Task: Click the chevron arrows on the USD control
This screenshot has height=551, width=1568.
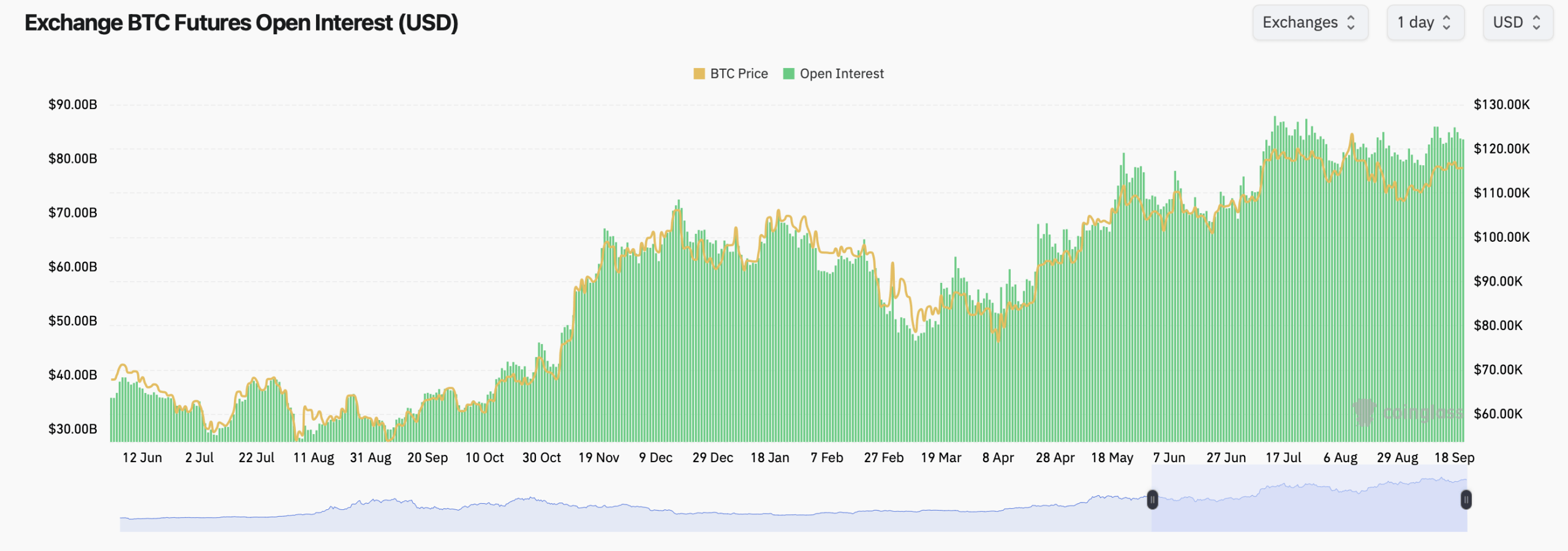Action: click(1536, 22)
